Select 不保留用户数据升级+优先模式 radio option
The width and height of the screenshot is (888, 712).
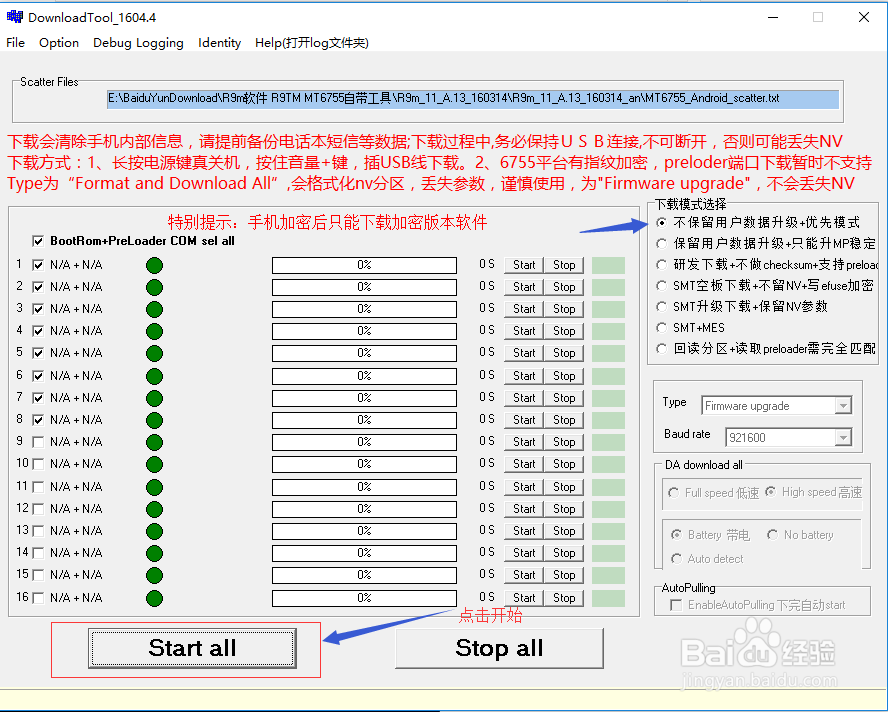click(x=661, y=222)
